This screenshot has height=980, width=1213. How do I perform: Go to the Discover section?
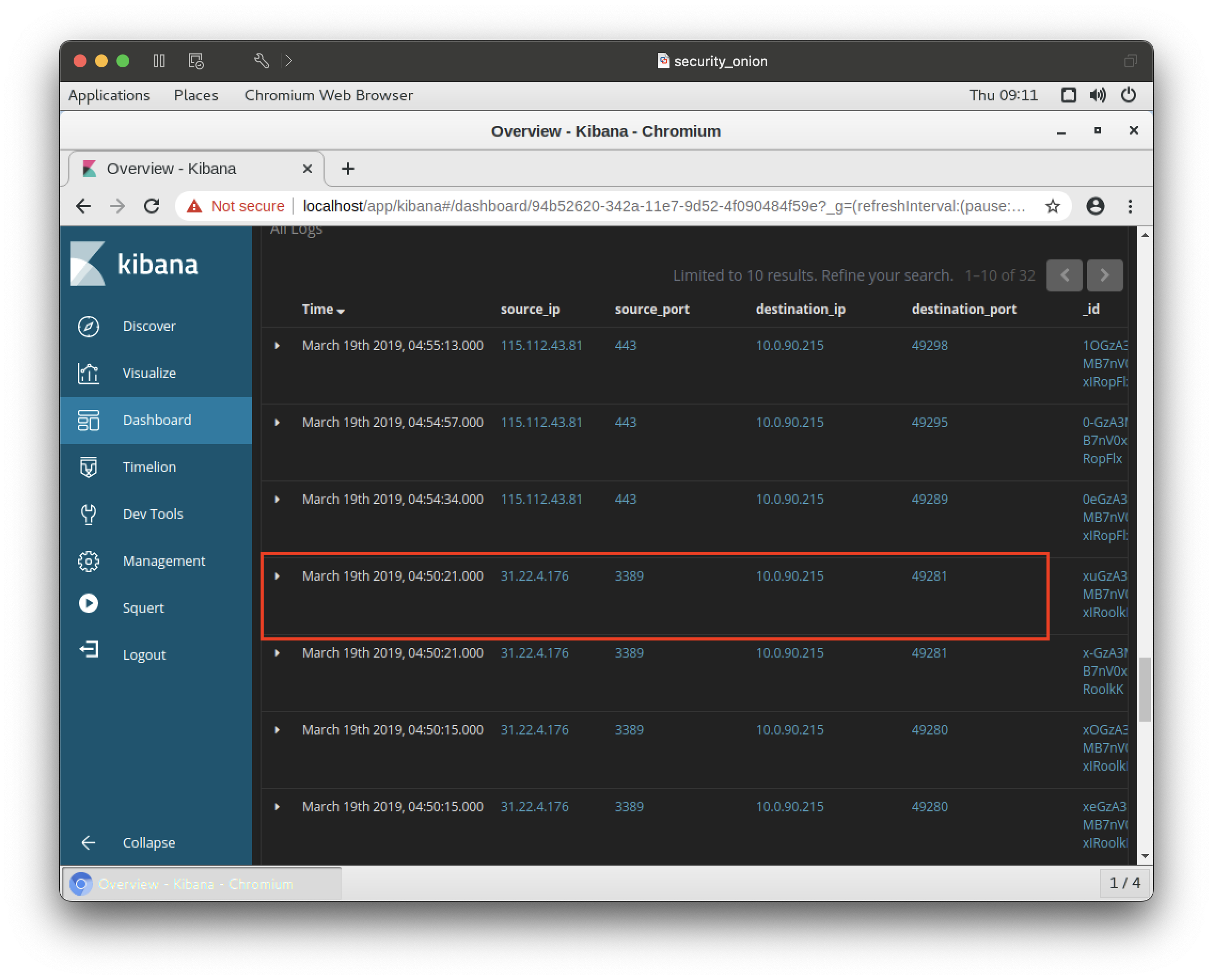tap(149, 326)
